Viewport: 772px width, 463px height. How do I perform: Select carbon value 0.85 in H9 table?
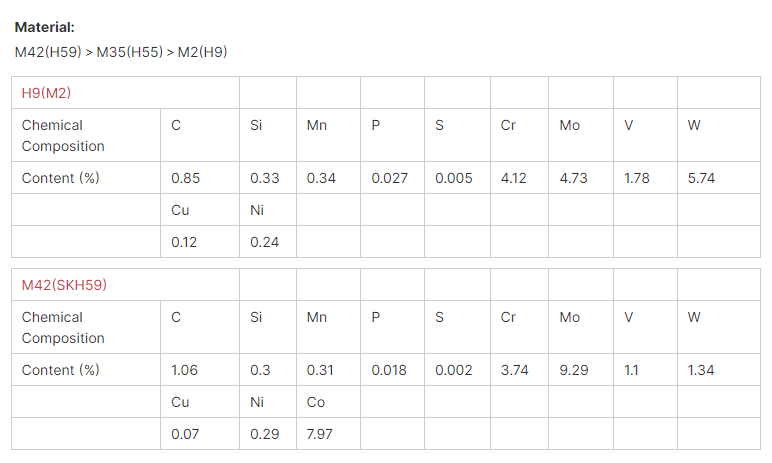(186, 178)
